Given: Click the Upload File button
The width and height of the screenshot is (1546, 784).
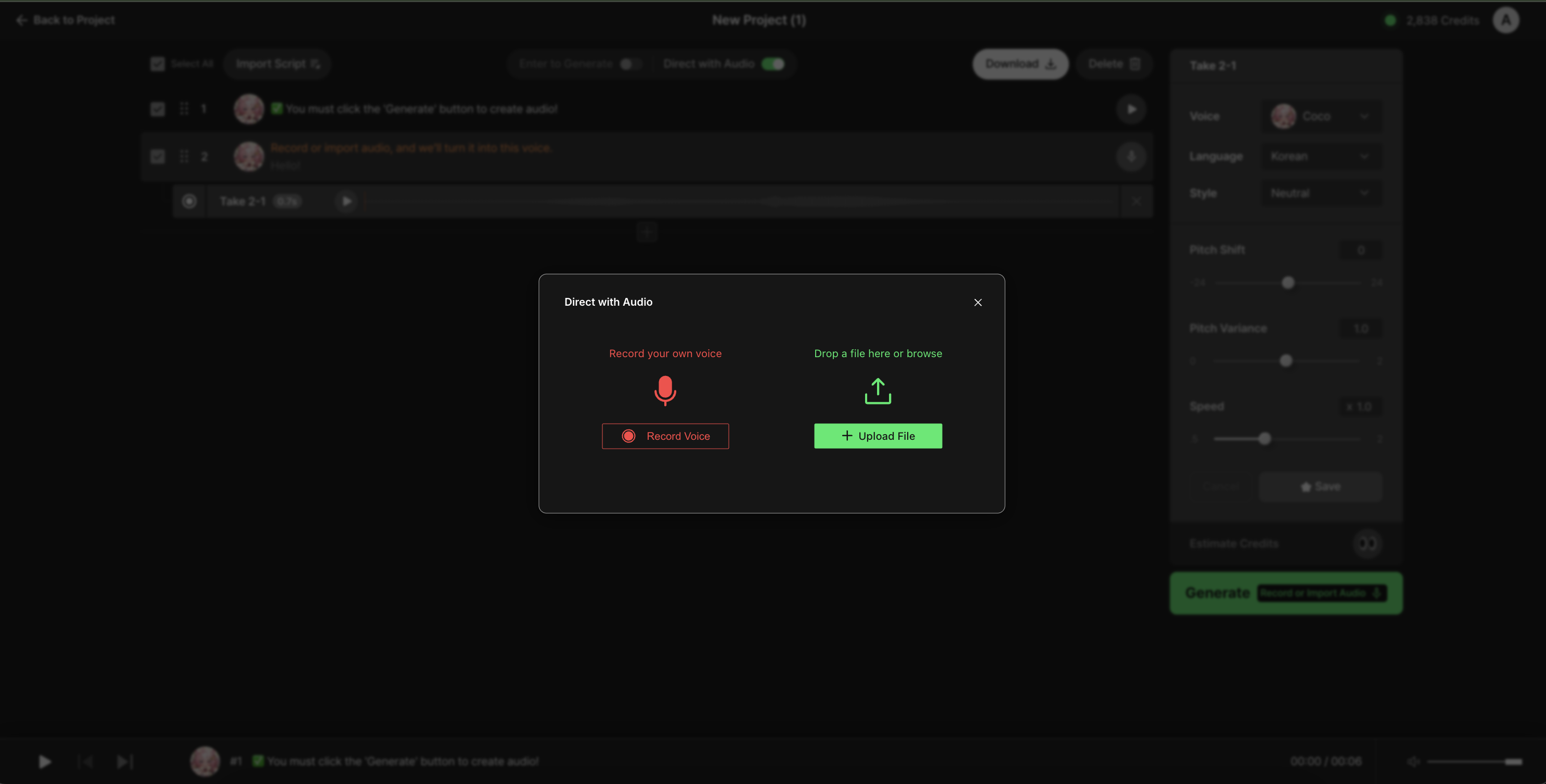Looking at the screenshot, I should 878,436.
